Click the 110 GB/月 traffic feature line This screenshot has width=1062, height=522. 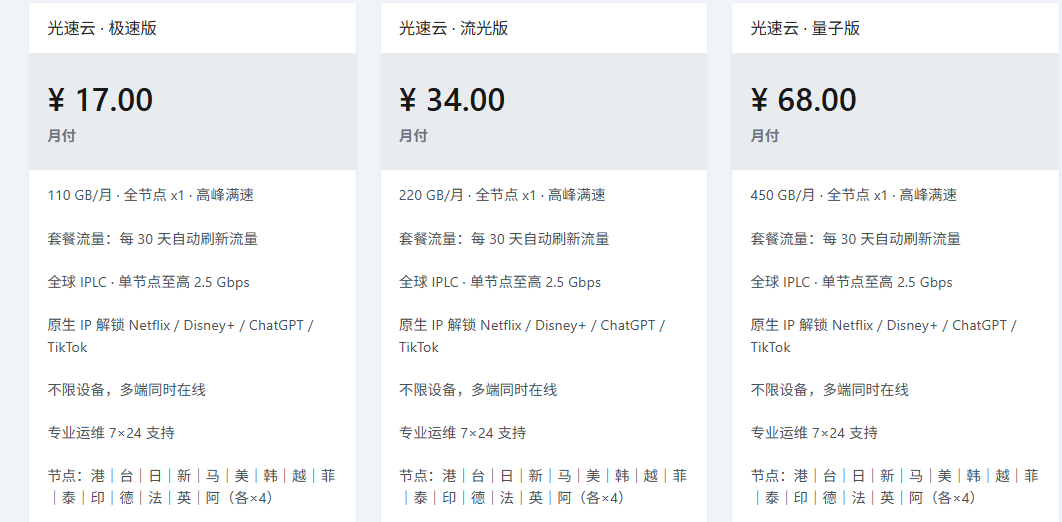coord(151,195)
